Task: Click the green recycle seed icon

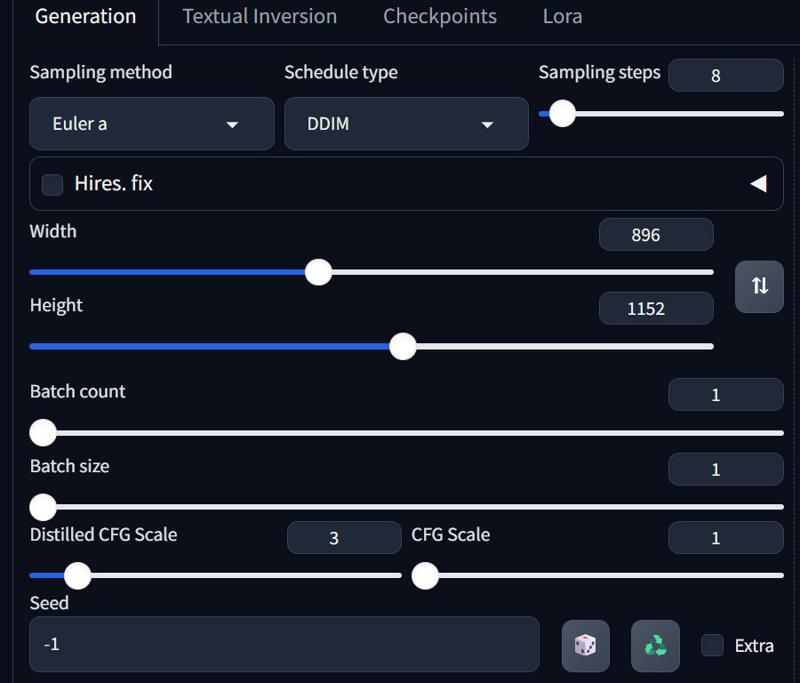Action: (x=655, y=645)
